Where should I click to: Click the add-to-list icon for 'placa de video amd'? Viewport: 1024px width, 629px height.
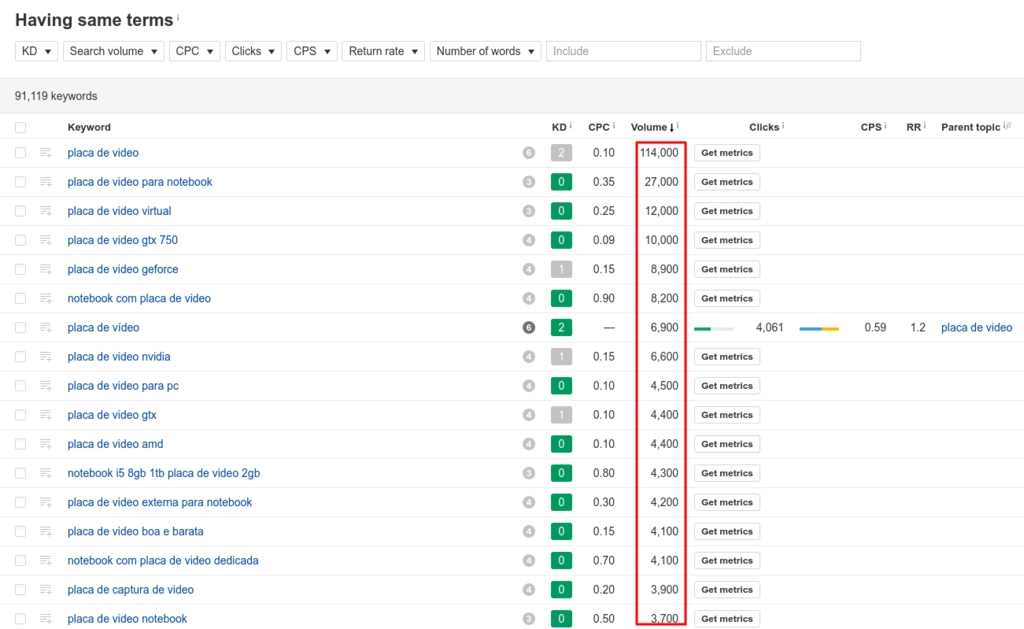(46, 444)
